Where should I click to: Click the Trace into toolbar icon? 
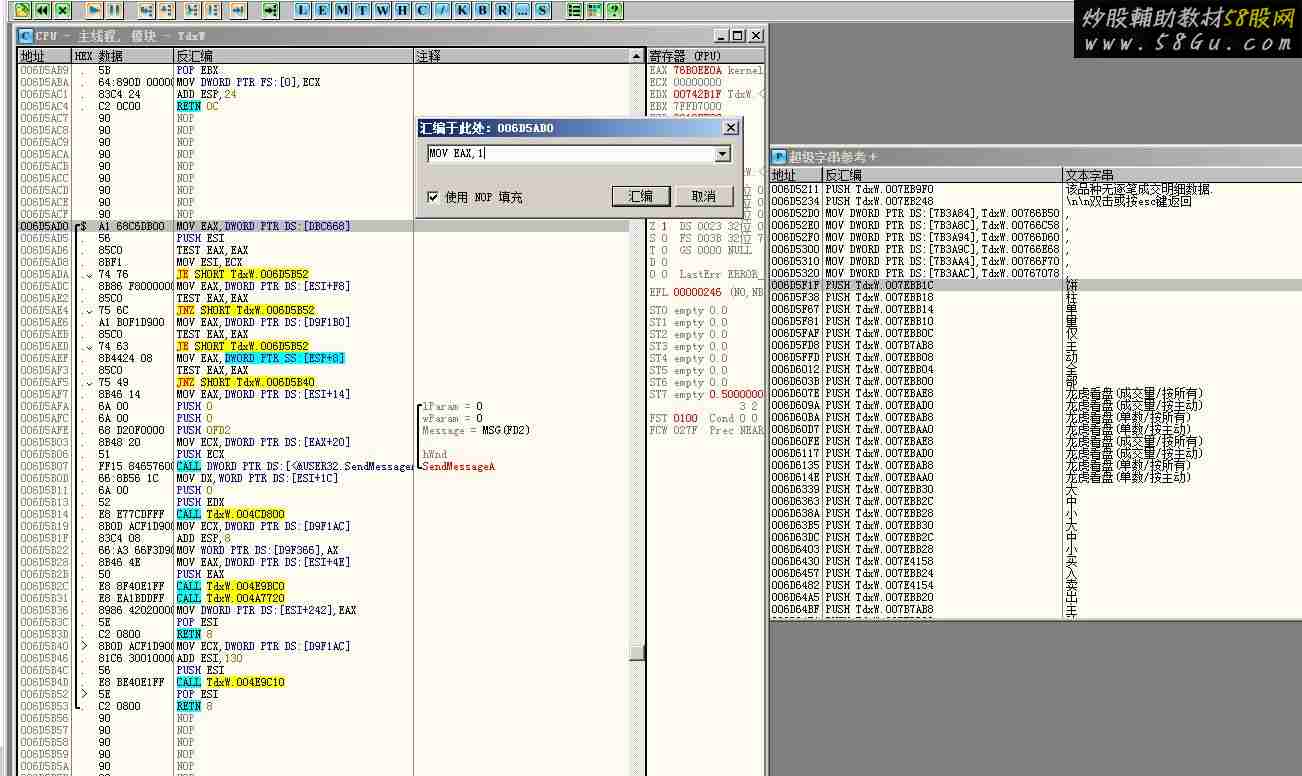[x=192, y=10]
